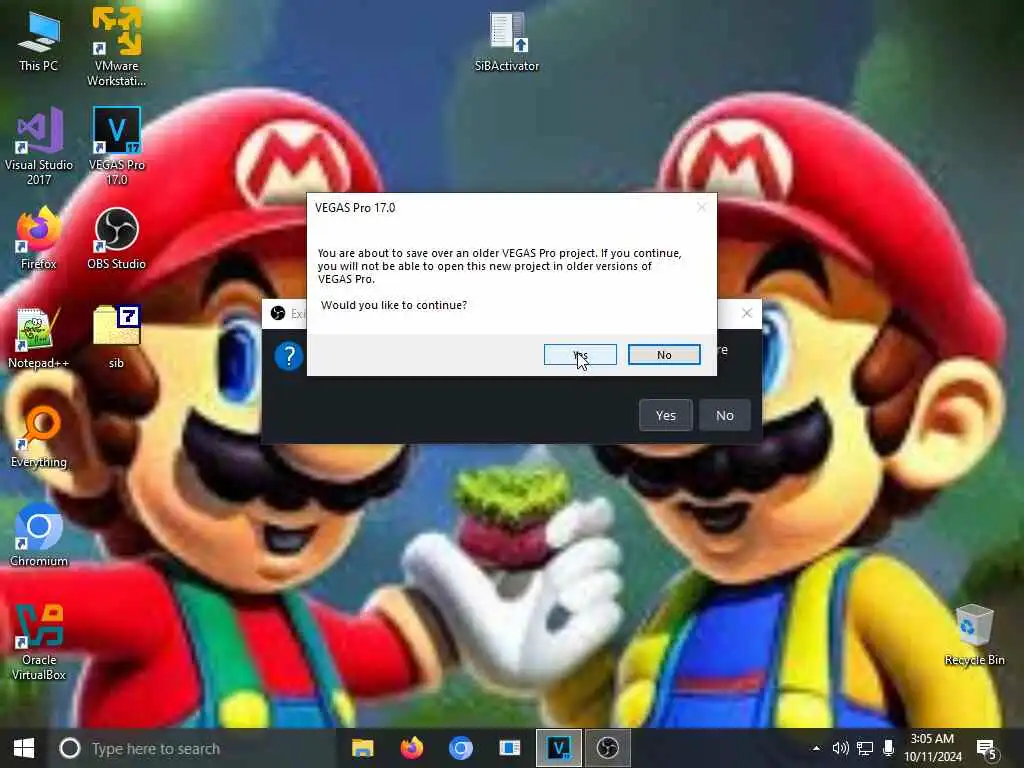
Task: Close the VEGAS Pro 17.0 message box
Action: [701, 207]
